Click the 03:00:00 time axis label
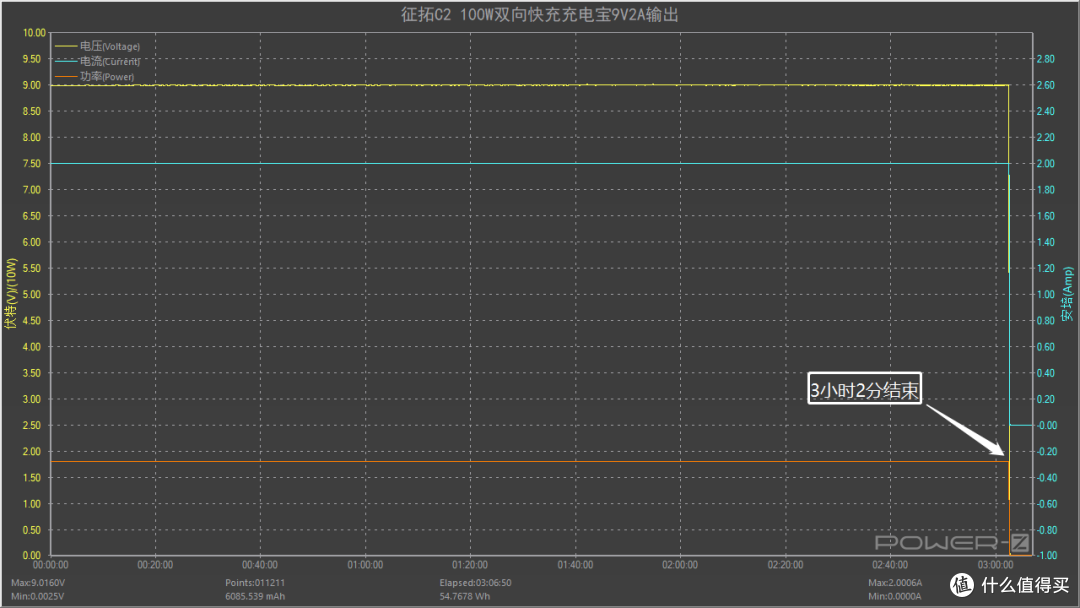This screenshot has height=608, width=1080. pyautogui.click(x=995, y=565)
